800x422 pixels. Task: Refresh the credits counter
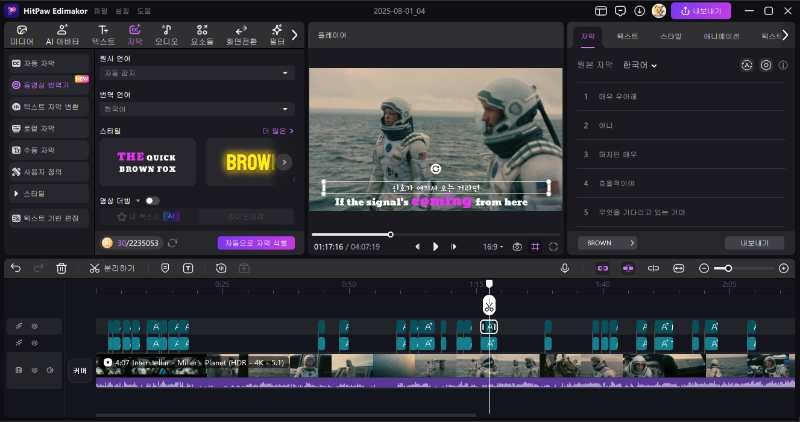coord(172,243)
